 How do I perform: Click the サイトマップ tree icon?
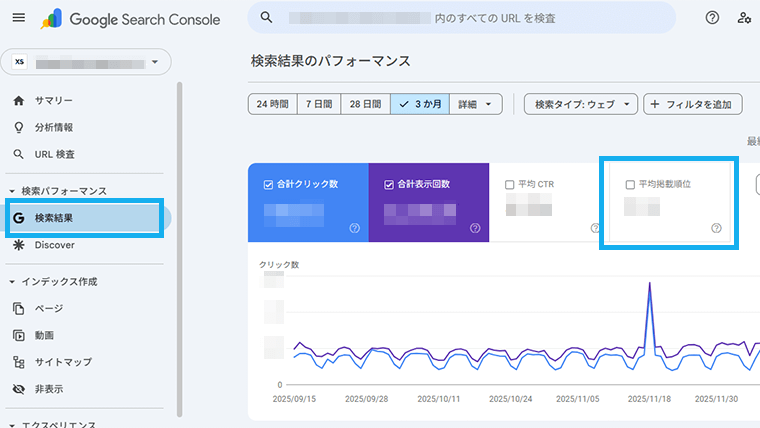click(18, 362)
